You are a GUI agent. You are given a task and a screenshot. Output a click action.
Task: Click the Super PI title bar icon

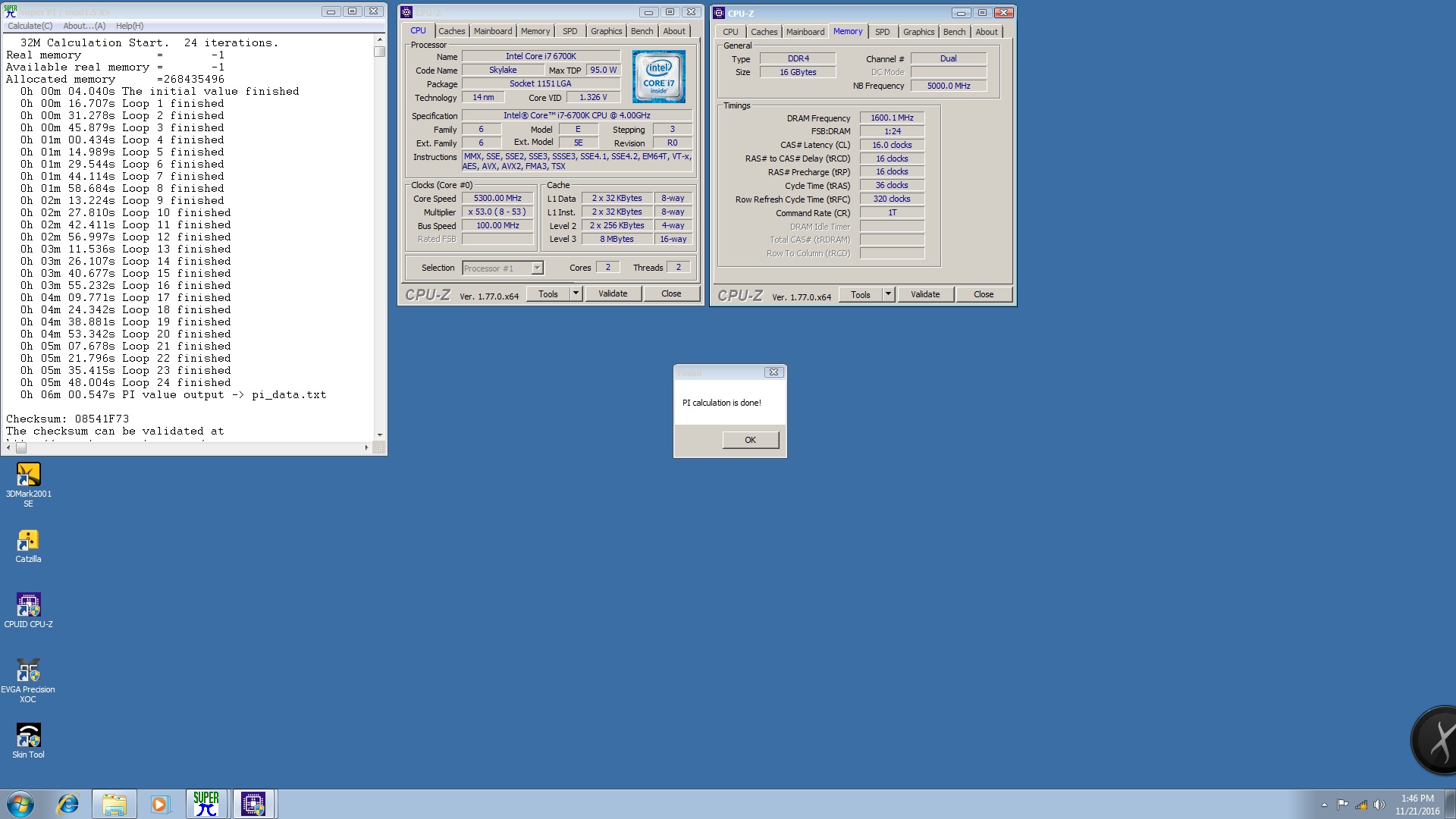[x=11, y=11]
